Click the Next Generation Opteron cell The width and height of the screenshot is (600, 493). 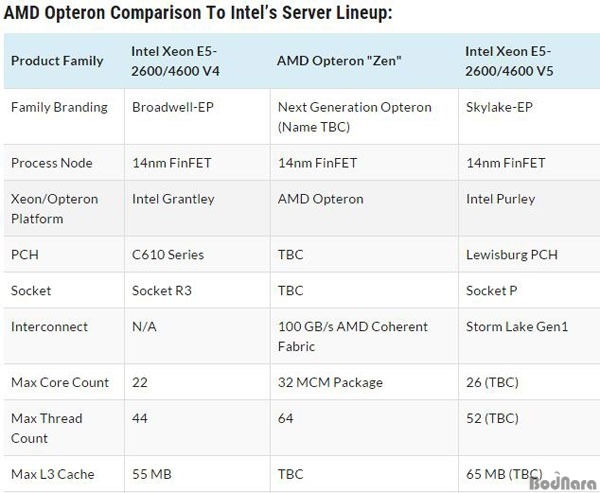coord(354,117)
